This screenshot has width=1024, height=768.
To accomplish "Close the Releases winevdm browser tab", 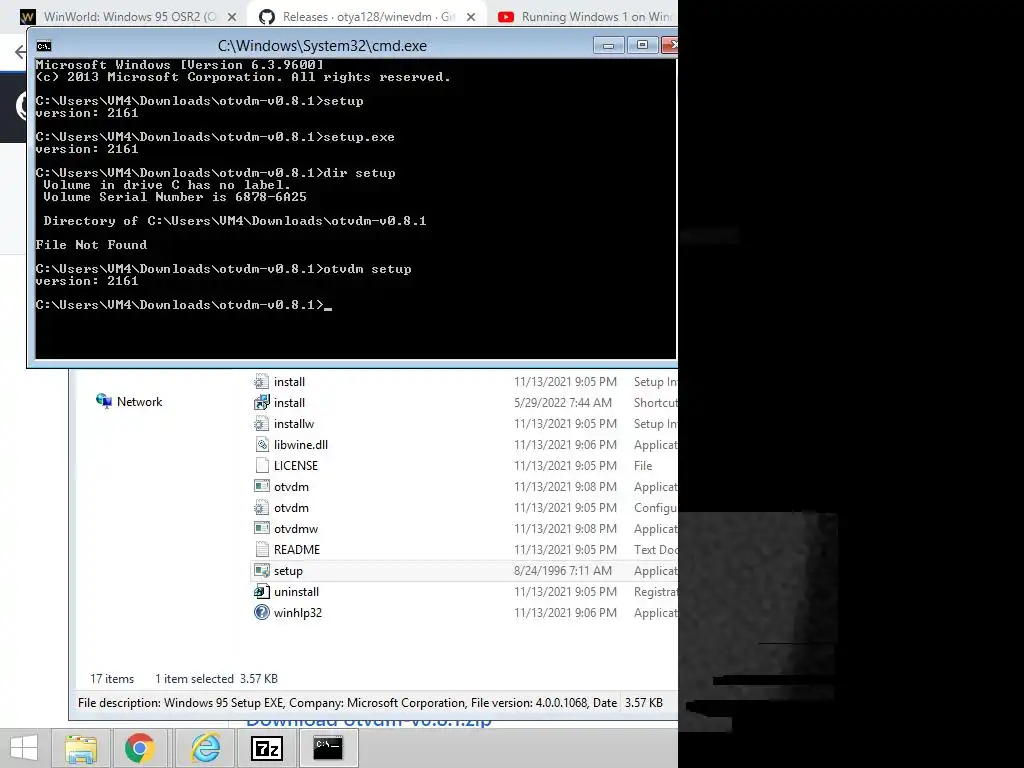I will click(x=471, y=17).
